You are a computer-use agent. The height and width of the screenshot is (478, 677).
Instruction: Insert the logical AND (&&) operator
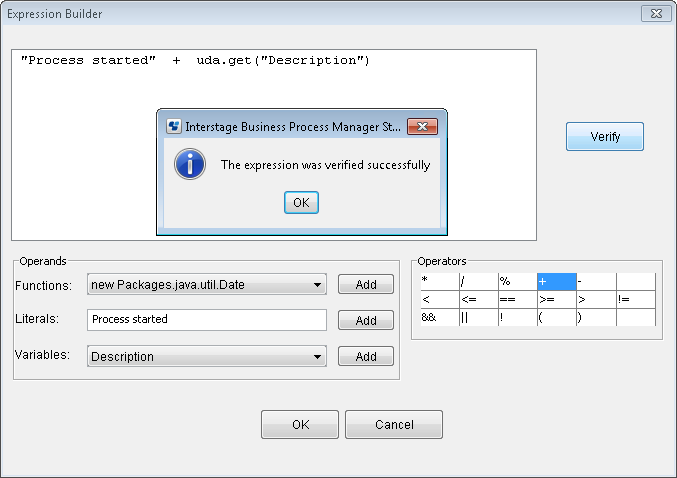tap(440, 317)
